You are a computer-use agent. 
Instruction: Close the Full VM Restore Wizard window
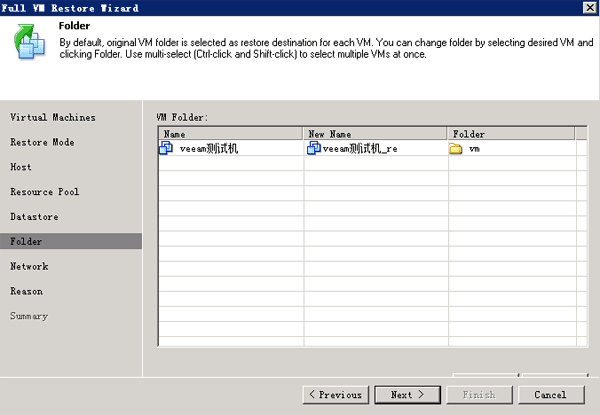(x=590, y=8)
